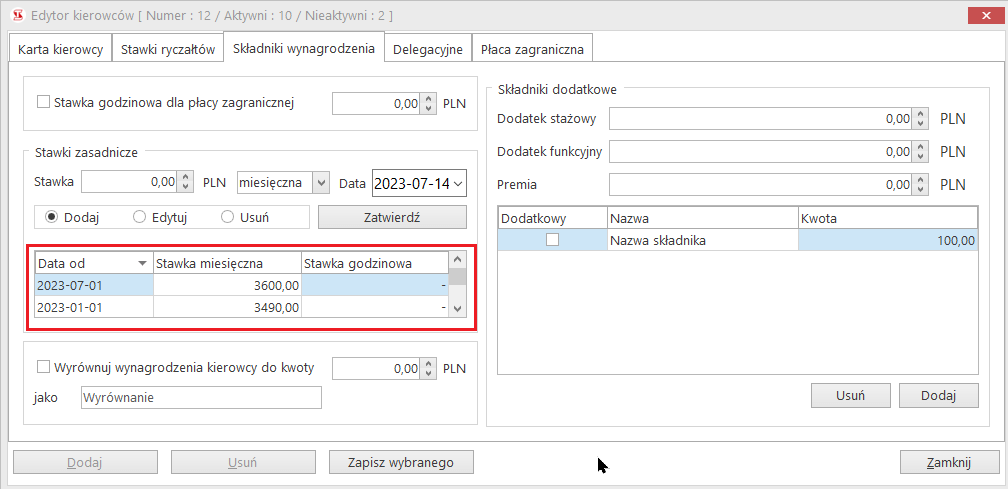
Task: Click Usuń under the Składniki dodatkowe table
Action: coord(850,396)
